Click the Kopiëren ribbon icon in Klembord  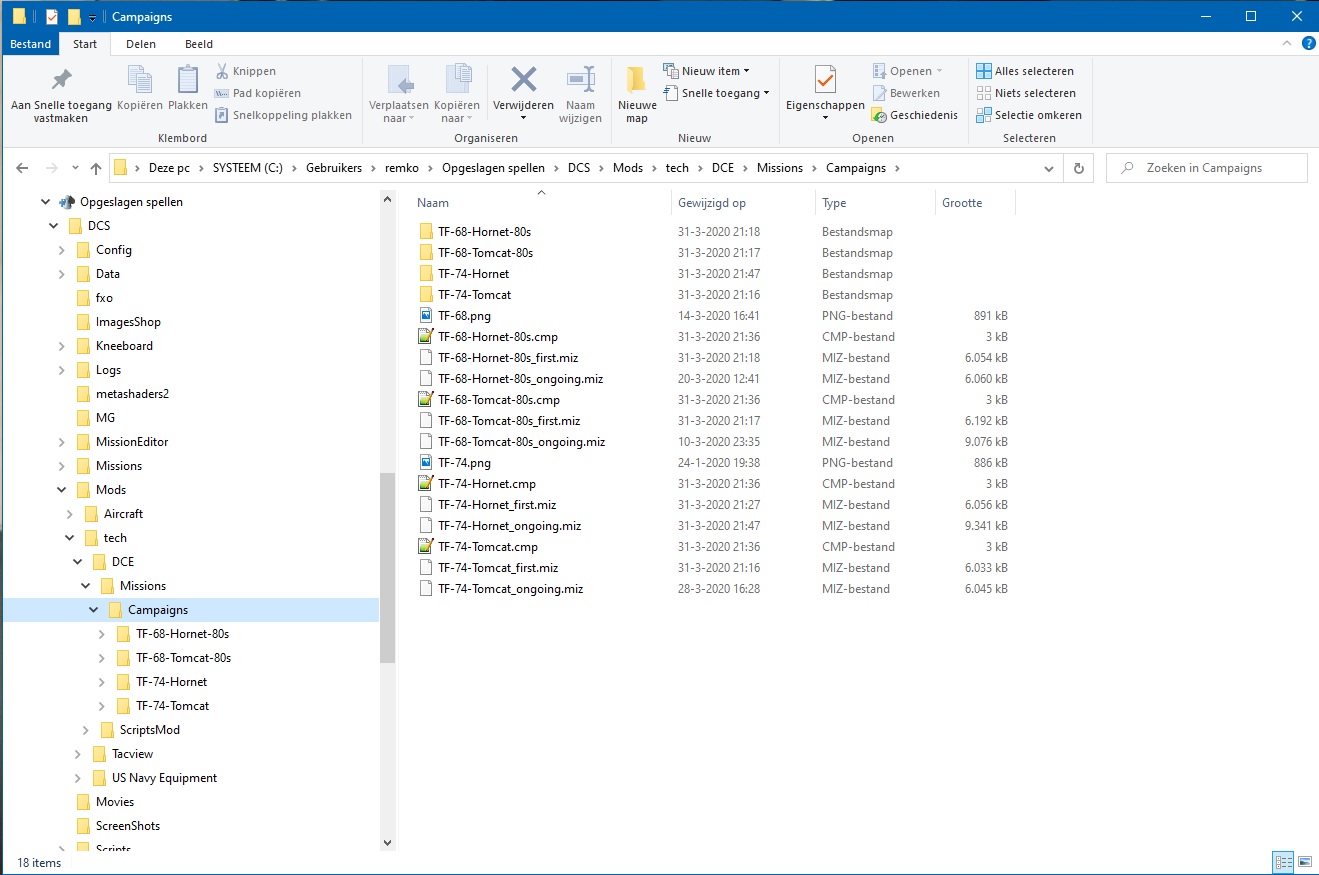[x=140, y=80]
